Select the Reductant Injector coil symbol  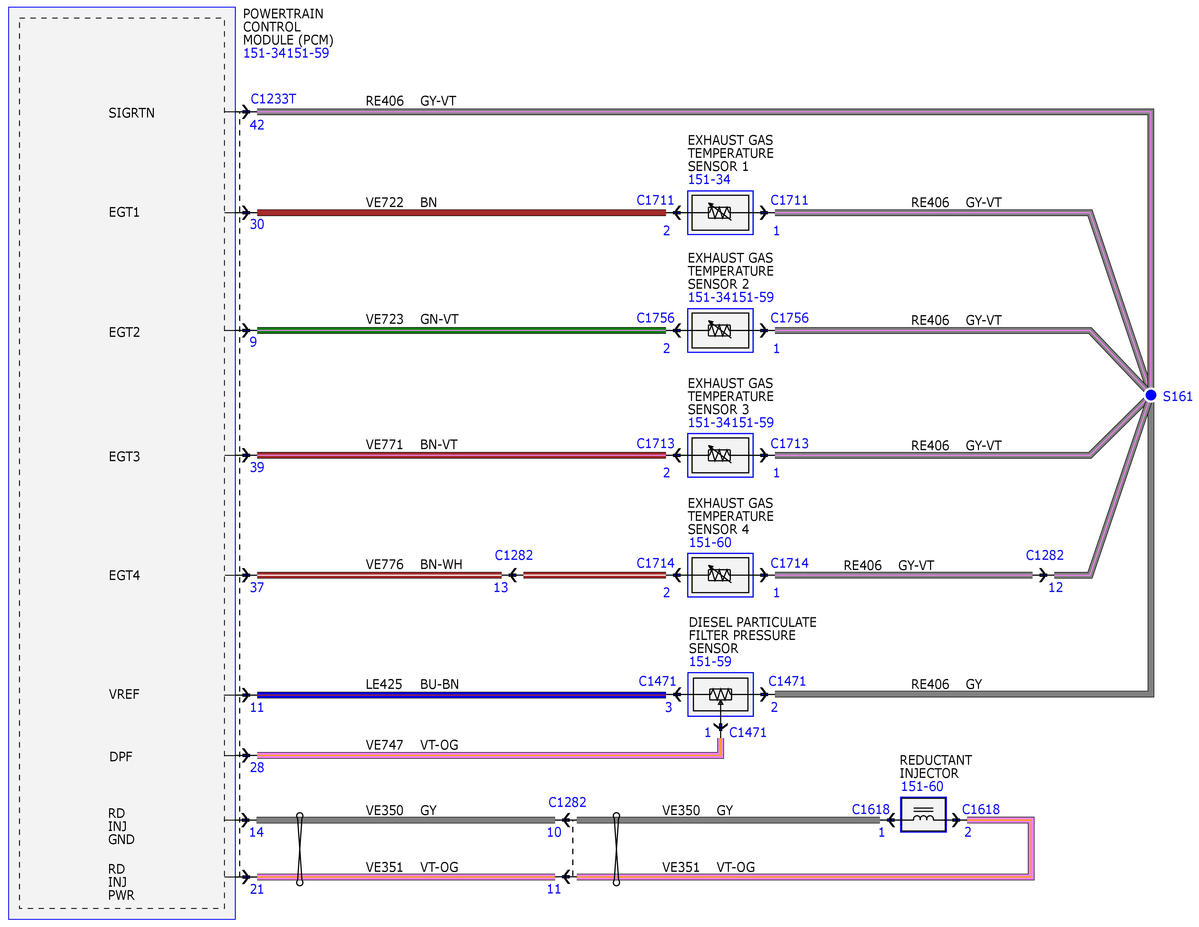pyautogui.click(x=923, y=815)
